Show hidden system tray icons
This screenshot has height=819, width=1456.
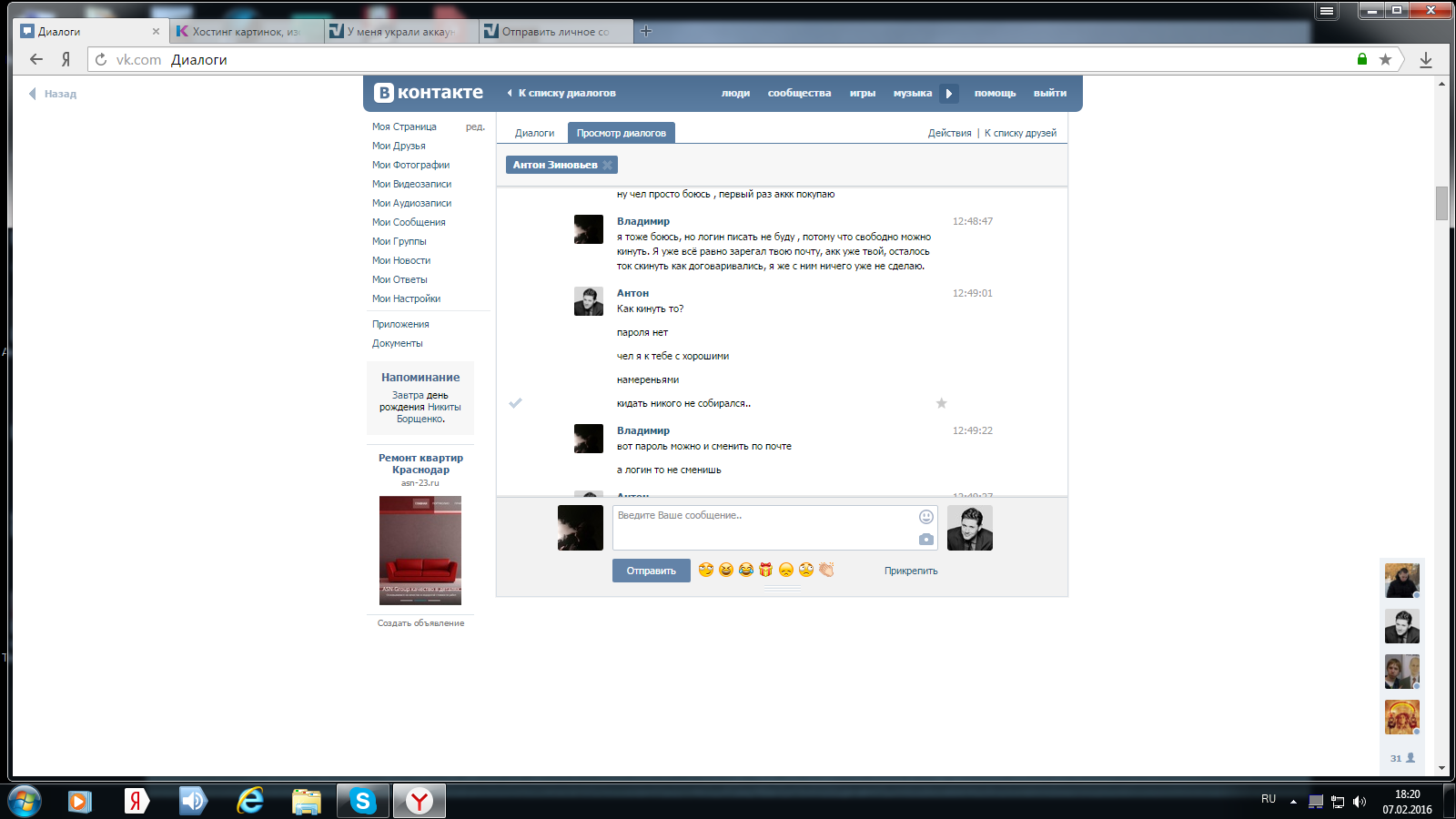(1293, 802)
